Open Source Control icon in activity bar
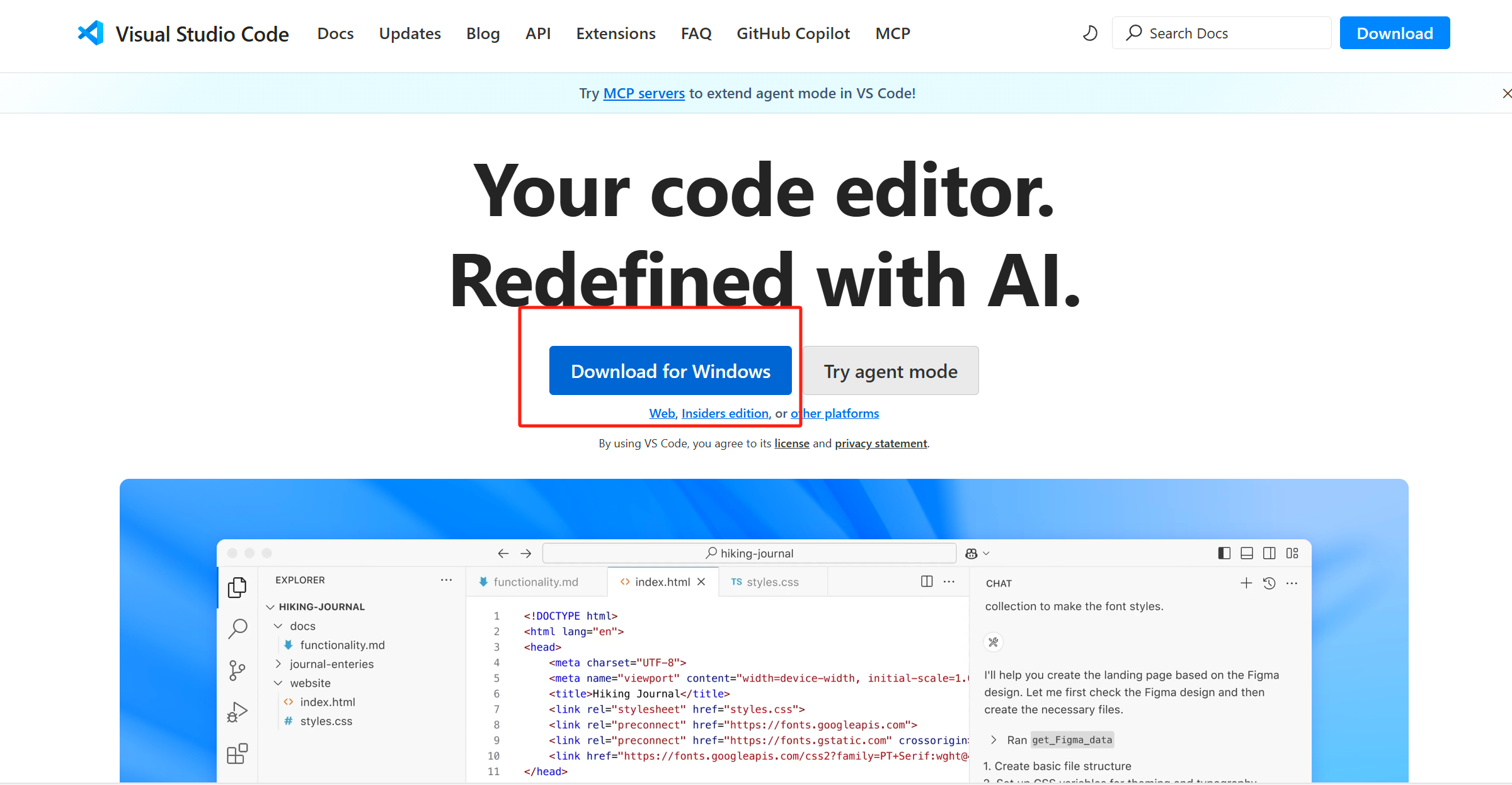The image size is (1512, 785). (x=237, y=670)
